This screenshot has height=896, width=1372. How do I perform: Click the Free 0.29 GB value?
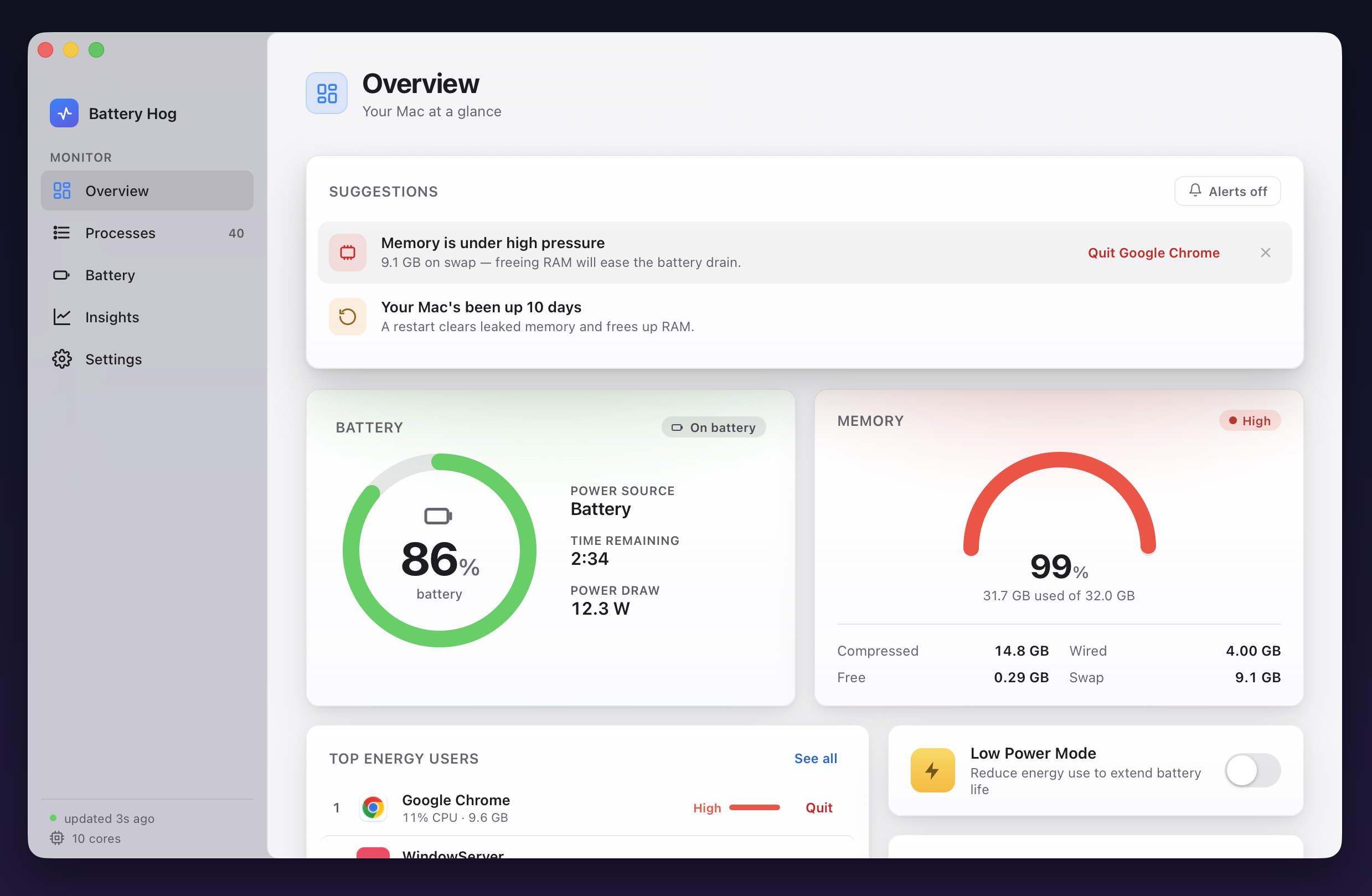tap(1021, 677)
